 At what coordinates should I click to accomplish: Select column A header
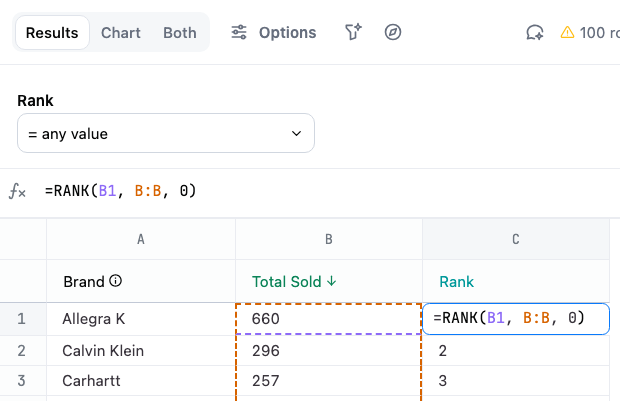(x=141, y=239)
